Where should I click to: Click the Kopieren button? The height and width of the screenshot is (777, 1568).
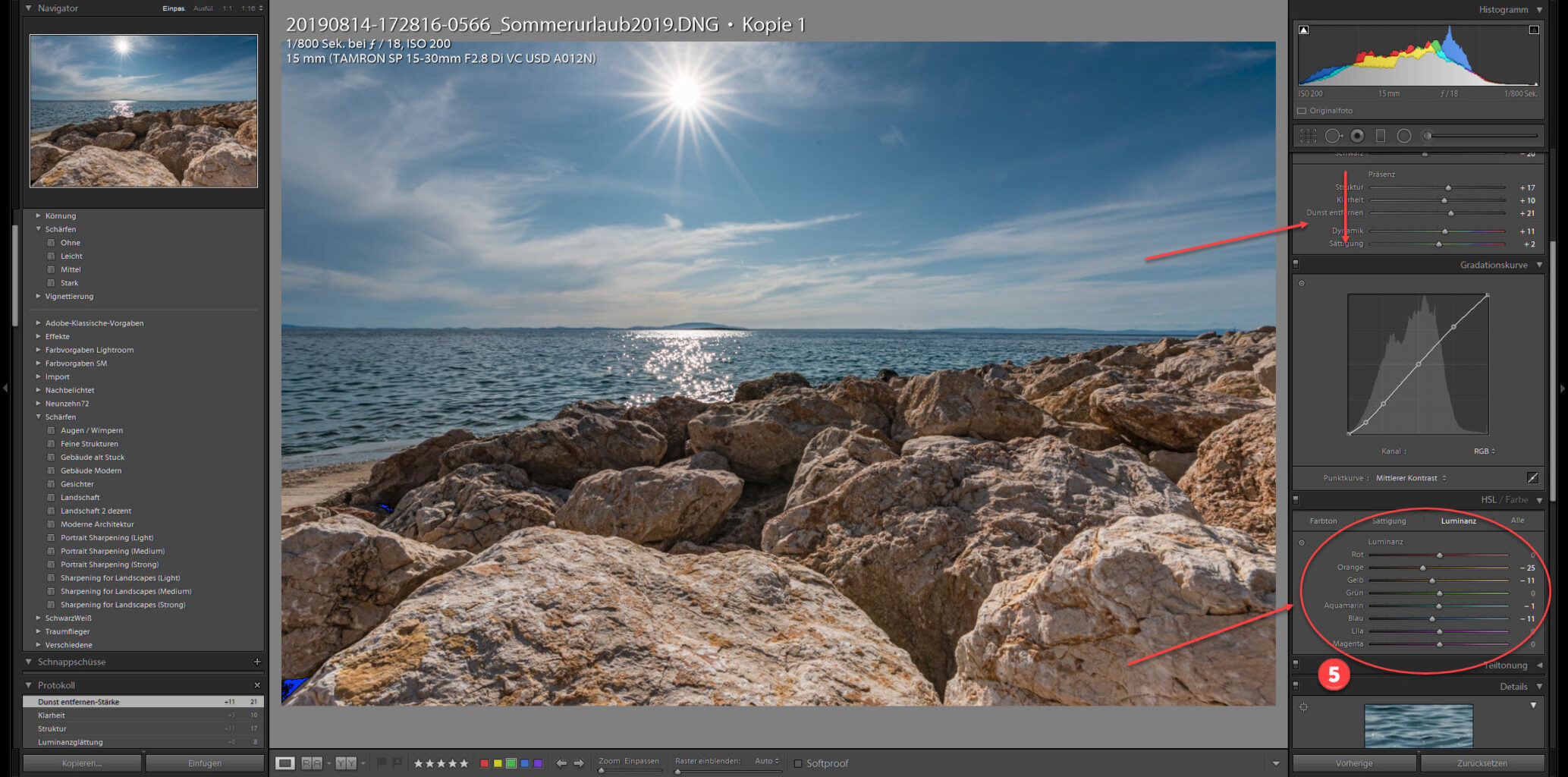tap(82, 763)
